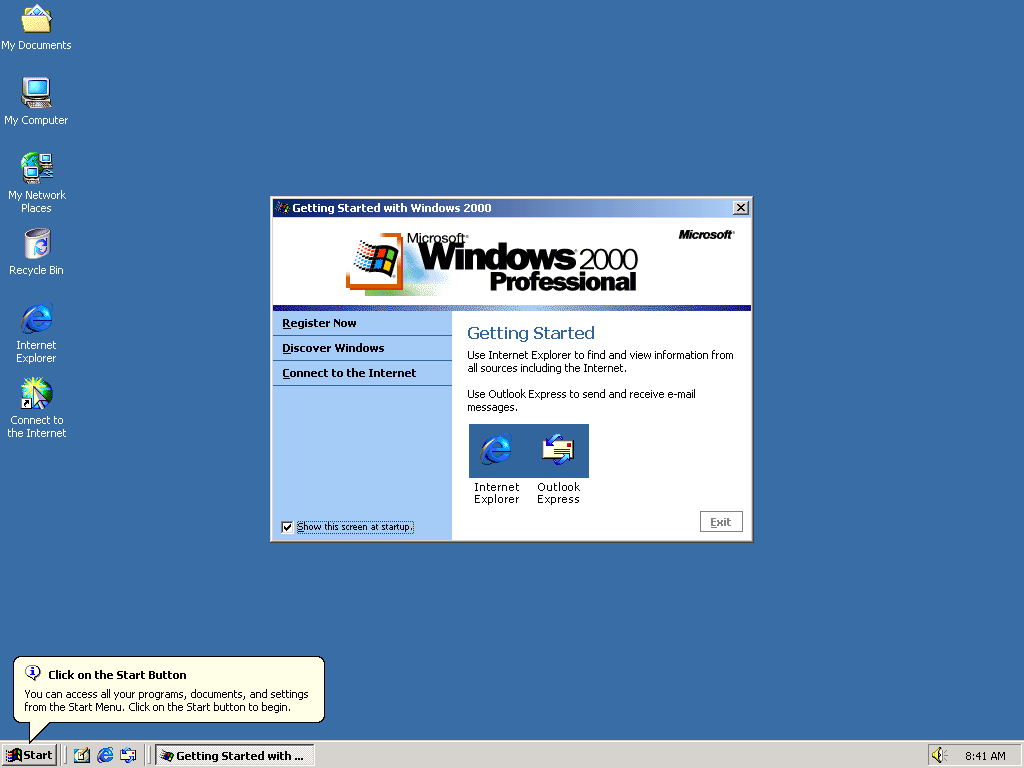Click info icon in Start Button balloon

coord(33,672)
